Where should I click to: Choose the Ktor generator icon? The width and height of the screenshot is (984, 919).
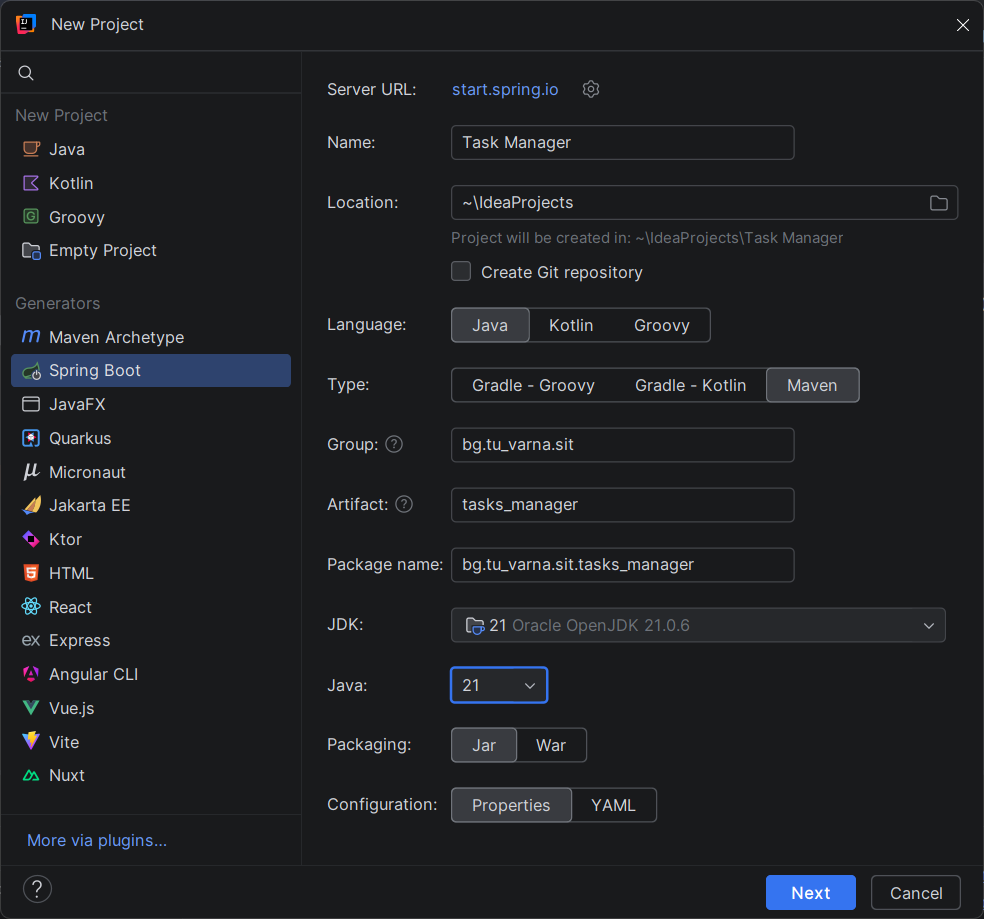(31, 539)
